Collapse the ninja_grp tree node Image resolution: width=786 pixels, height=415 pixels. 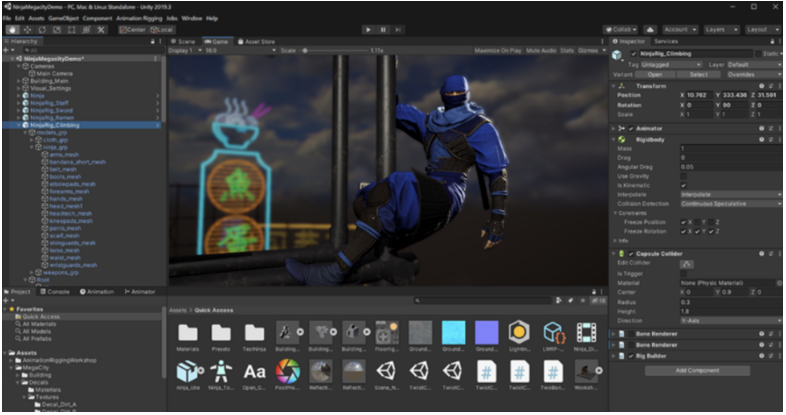tap(32, 147)
